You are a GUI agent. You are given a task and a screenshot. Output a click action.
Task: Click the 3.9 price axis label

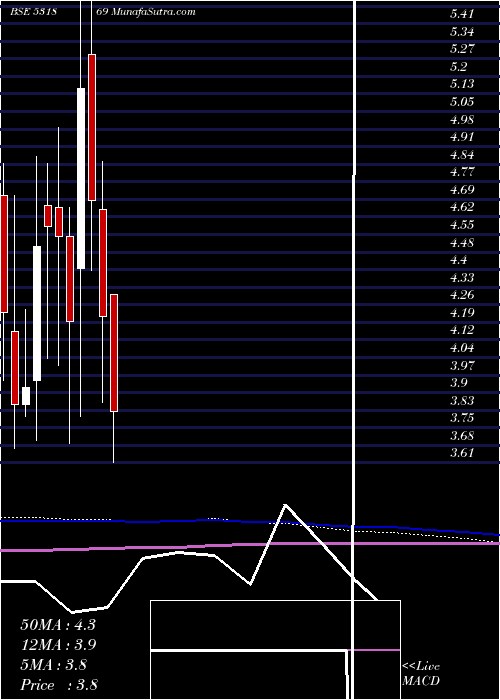[459, 383]
